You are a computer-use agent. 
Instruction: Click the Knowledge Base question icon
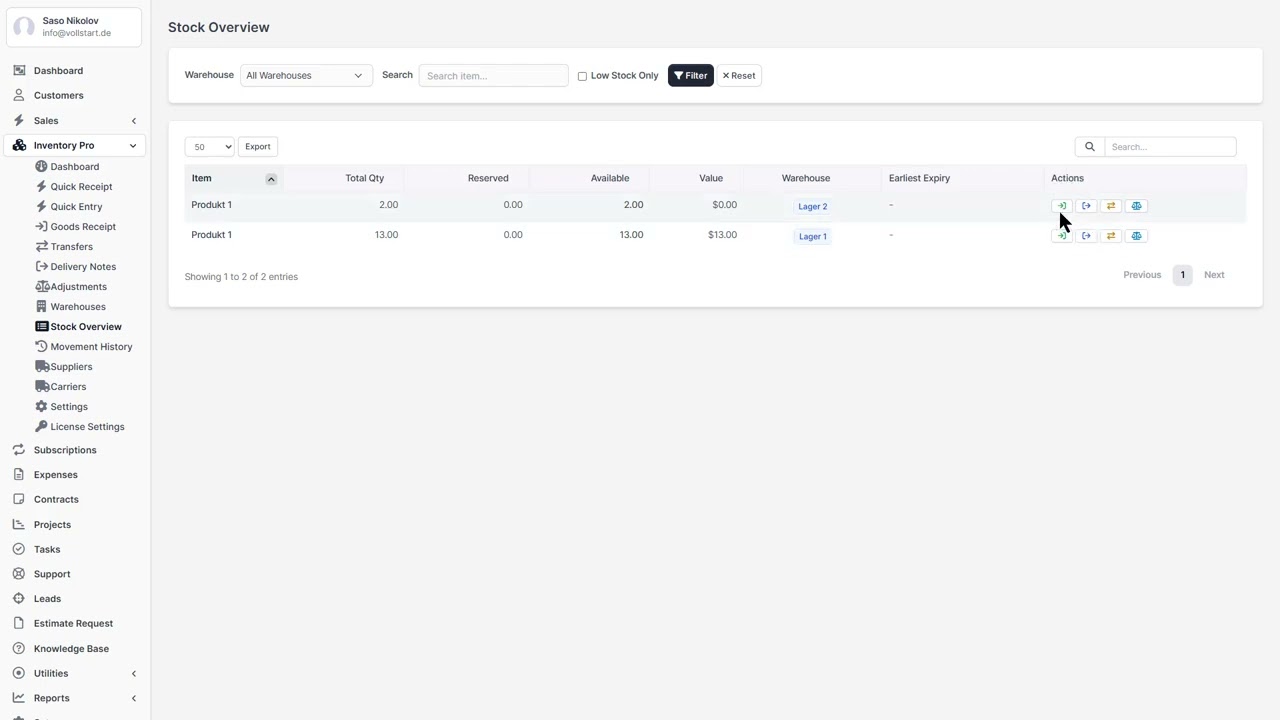click(19, 648)
